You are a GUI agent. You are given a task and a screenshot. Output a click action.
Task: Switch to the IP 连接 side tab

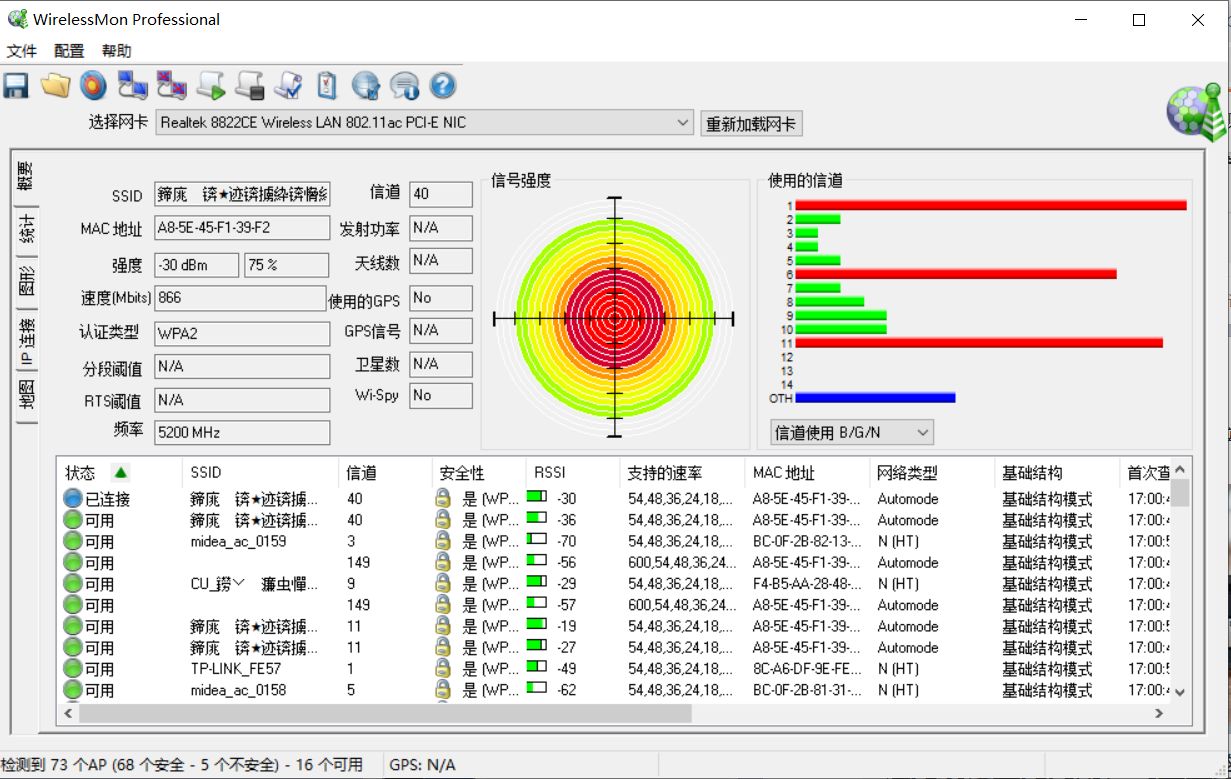pos(26,341)
